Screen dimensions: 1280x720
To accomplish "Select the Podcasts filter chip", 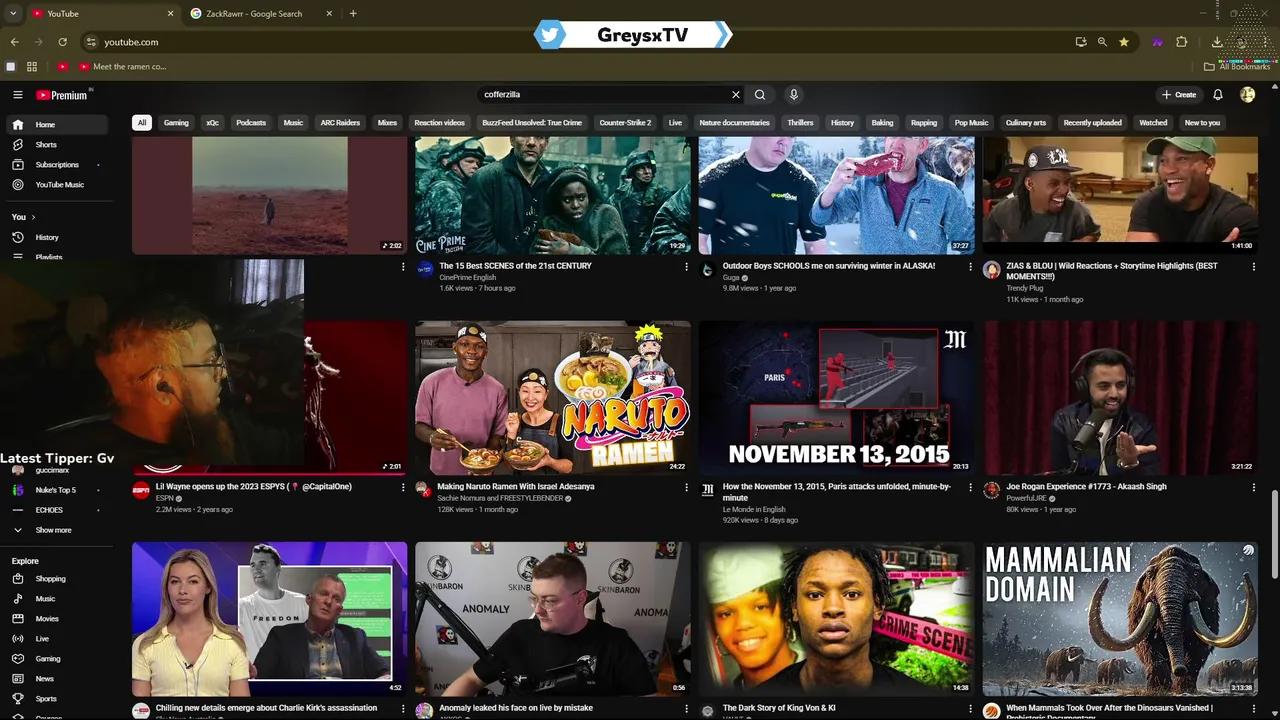I will [x=251, y=123].
